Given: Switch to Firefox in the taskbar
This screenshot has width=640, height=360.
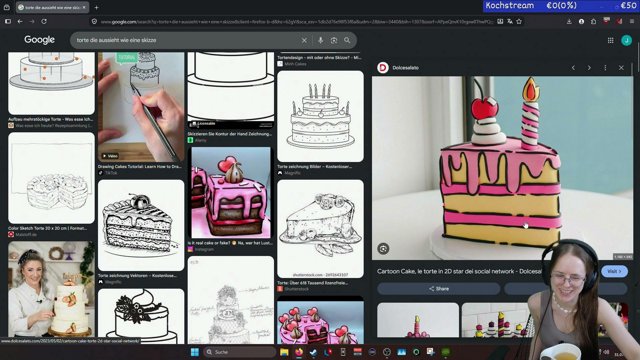Looking at the screenshot, I should coord(299,352).
